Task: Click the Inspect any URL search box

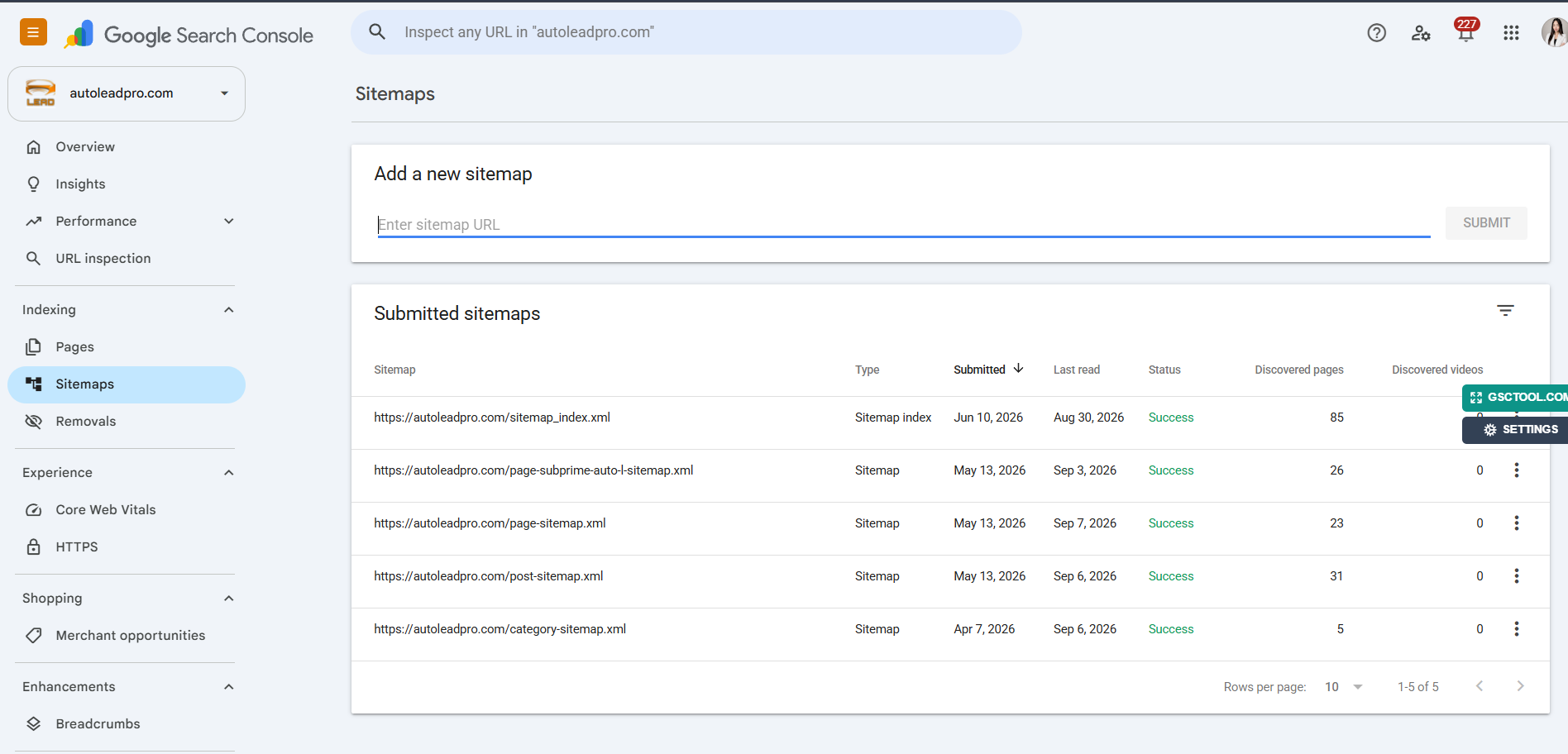Action: coord(686,32)
